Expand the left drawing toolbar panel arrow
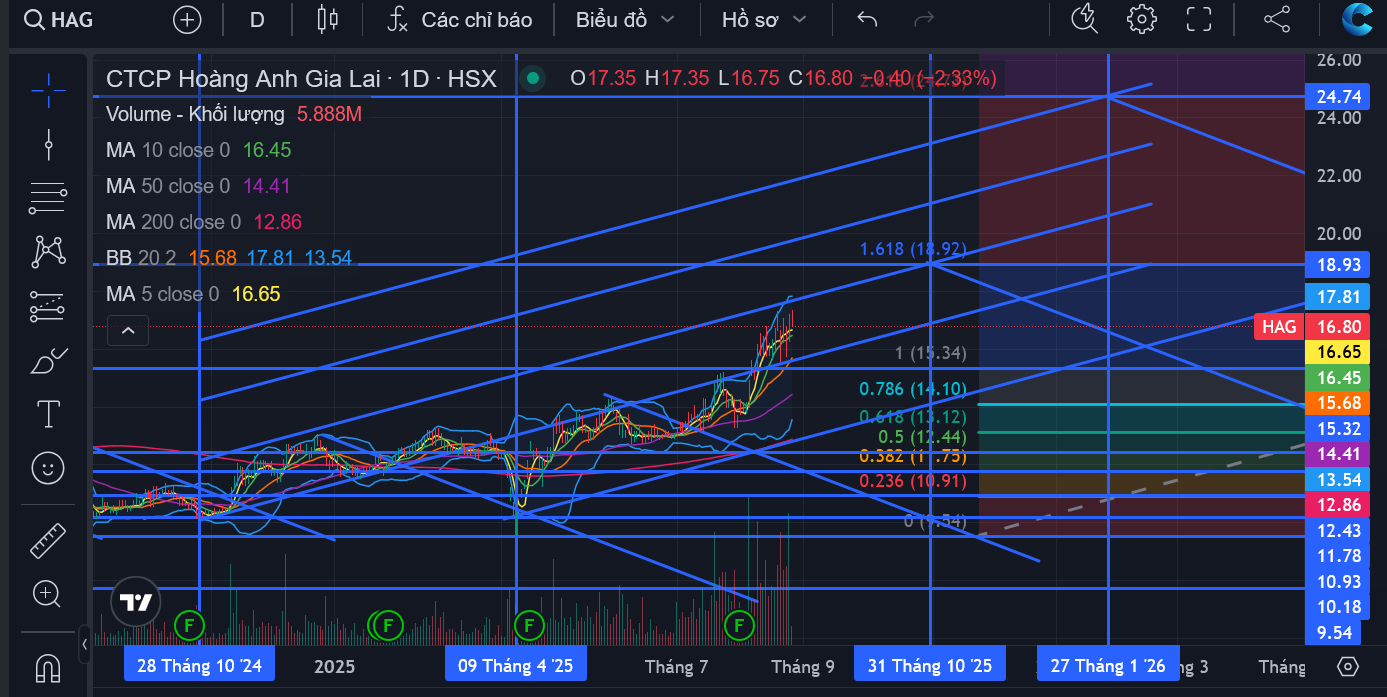 point(84,643)
